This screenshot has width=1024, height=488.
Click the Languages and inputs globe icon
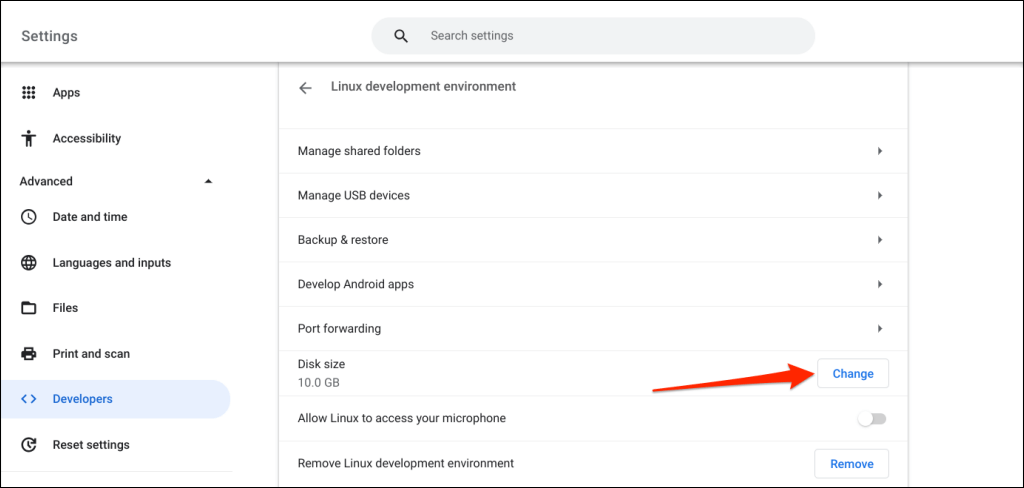[x=29, y=263]
